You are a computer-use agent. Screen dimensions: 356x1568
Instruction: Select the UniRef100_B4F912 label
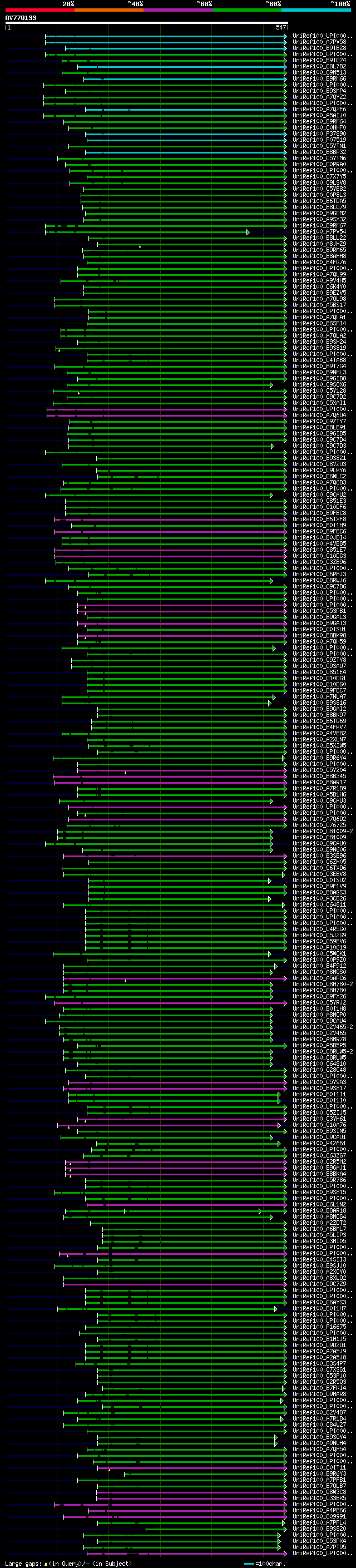click(x=319, y=966)
